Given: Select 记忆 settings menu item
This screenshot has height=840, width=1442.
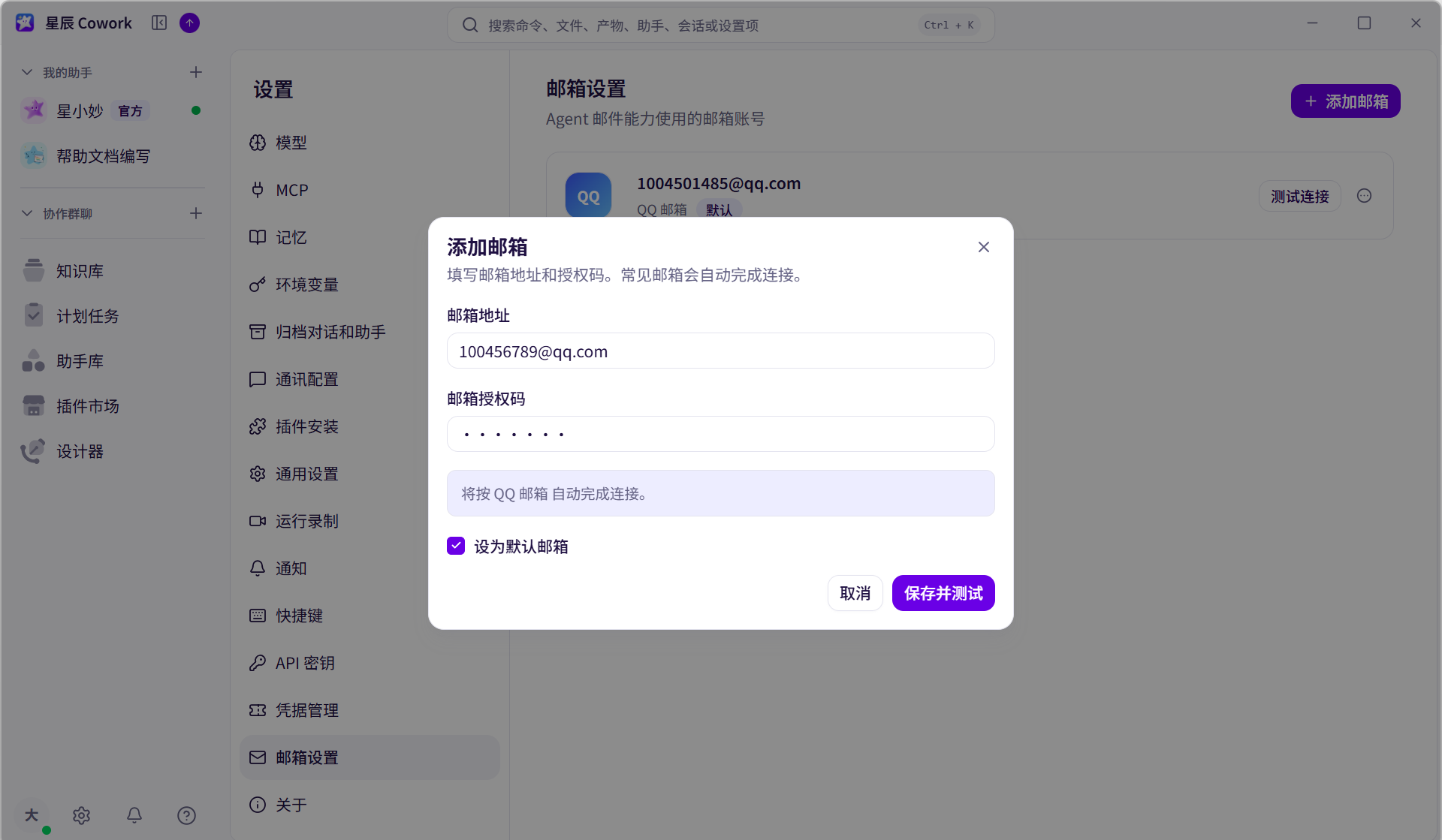Looking at the screenshot, I should (370, 237).
